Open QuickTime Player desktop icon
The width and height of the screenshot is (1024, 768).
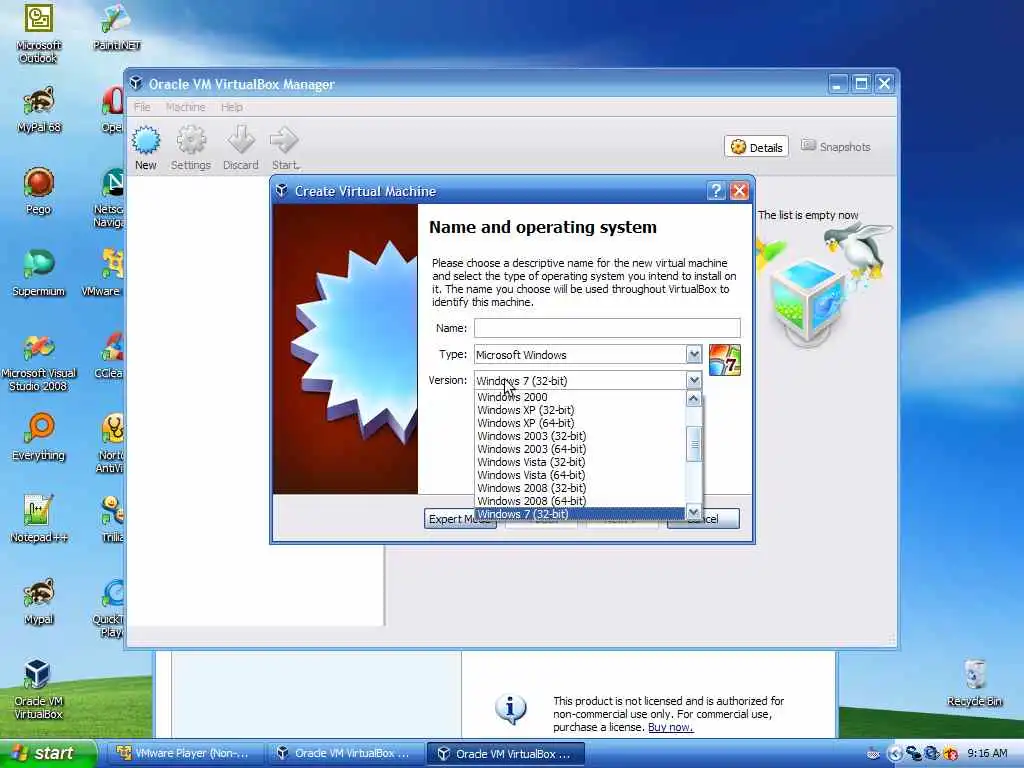pyautogui.click(x=110, y=607)
